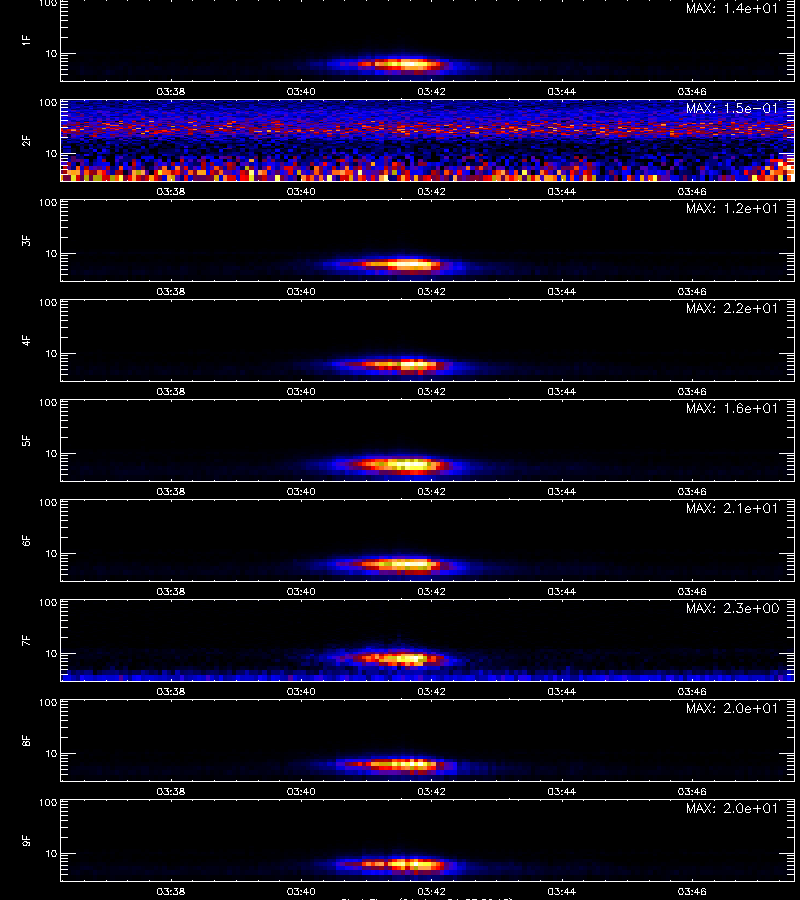Click the 03:44 tick label under 6F panel
800x900 pixels.
(561, 592)
